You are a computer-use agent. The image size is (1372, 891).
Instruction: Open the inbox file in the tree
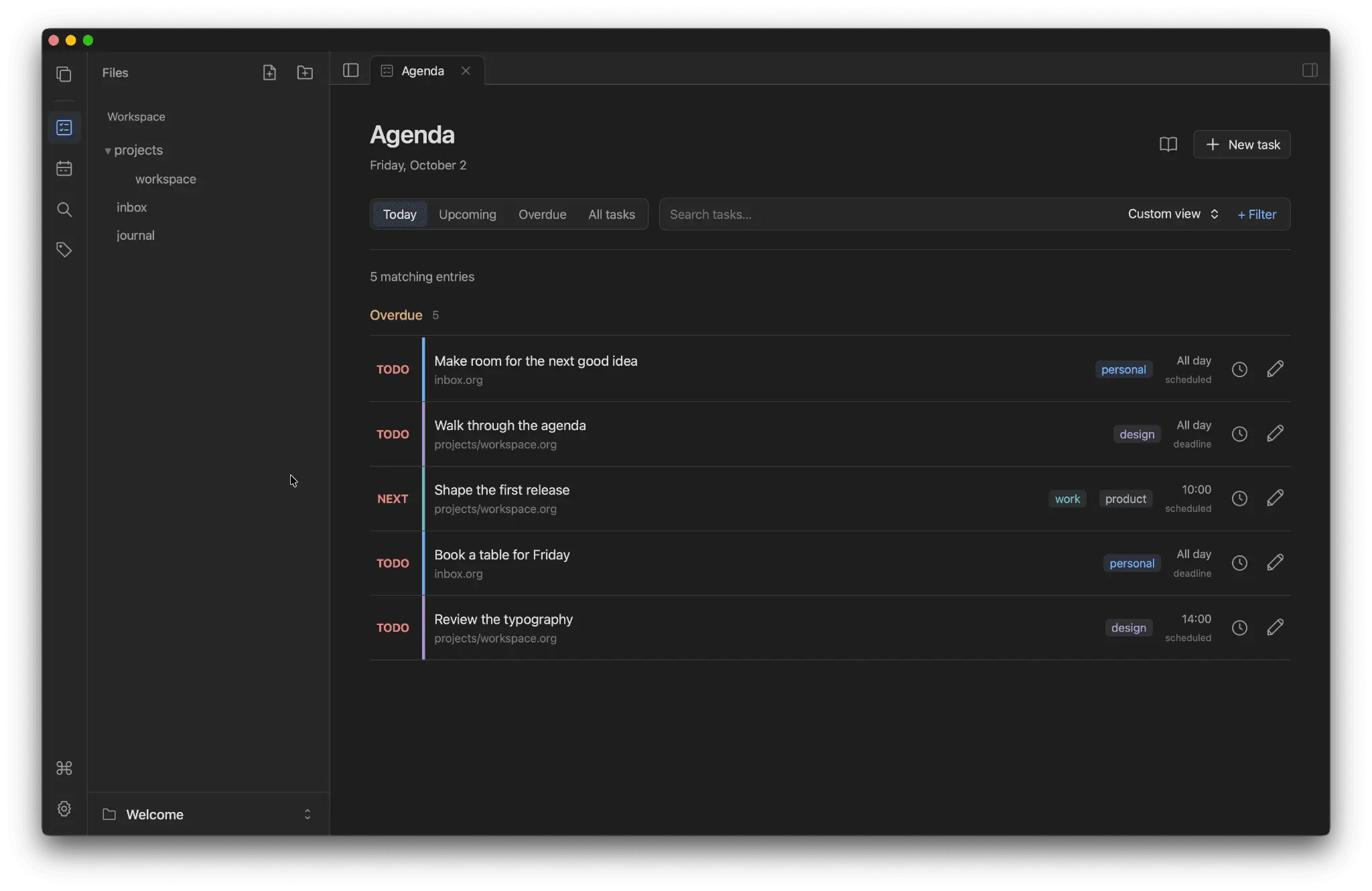coord(131,207)
